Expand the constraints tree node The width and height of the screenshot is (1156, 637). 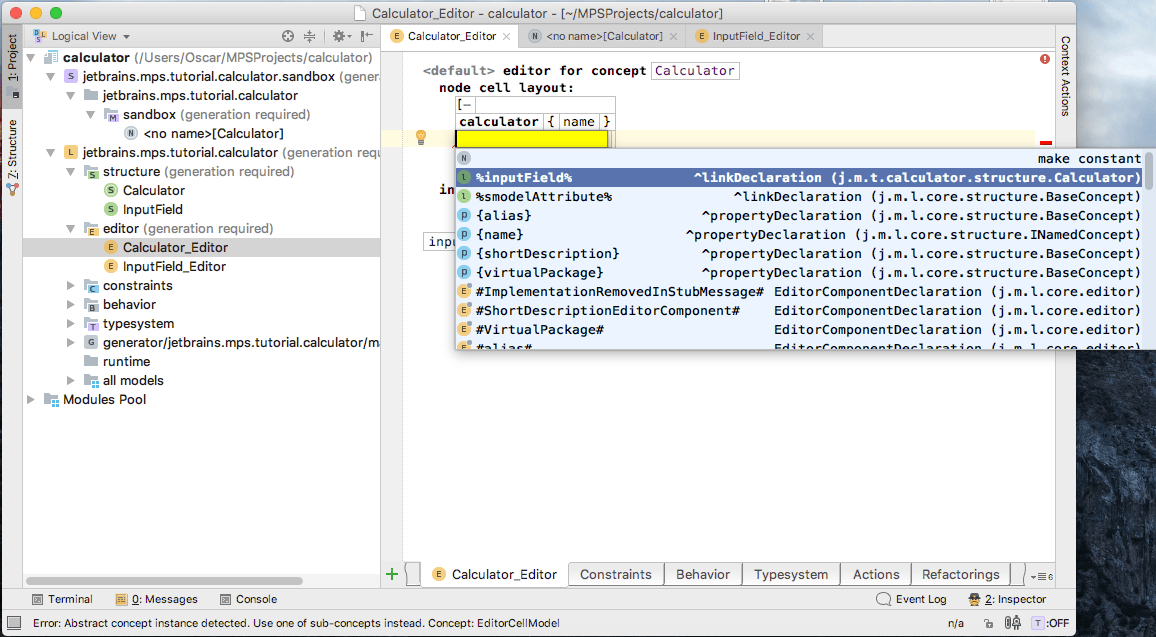70,286
